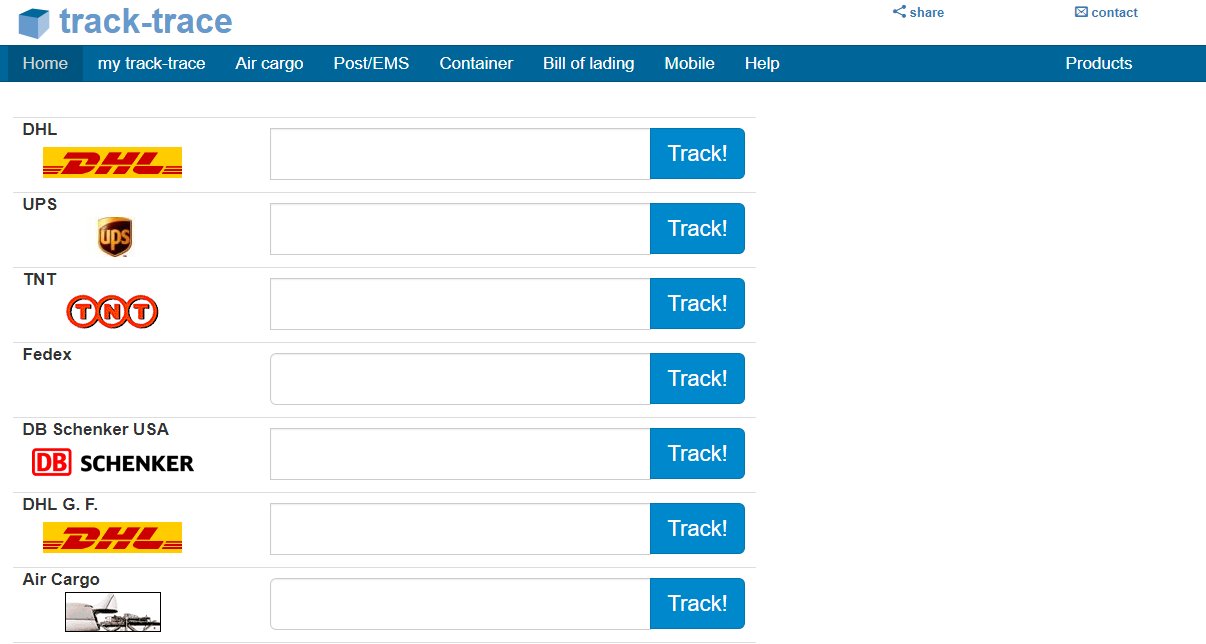
Task: Click the UPS carrier label text
Action: (40, 204)
